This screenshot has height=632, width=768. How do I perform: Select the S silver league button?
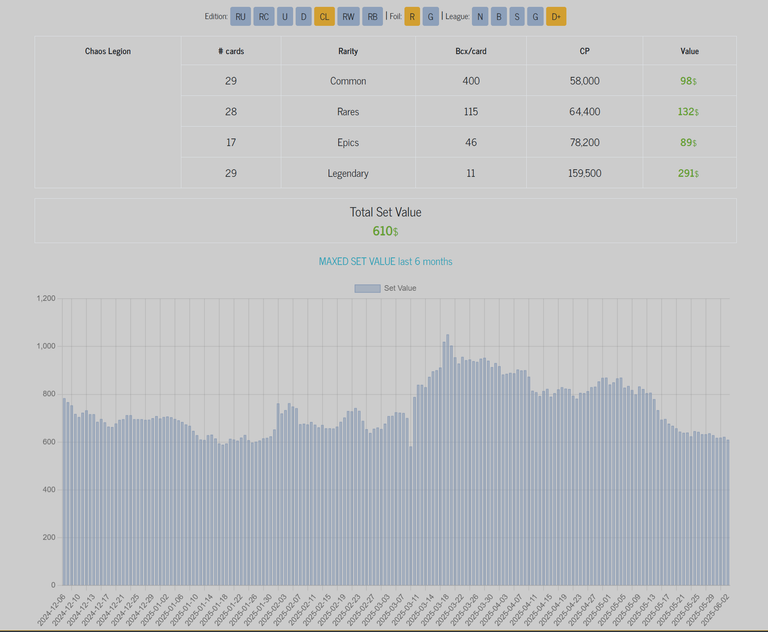tap(517, 17)
